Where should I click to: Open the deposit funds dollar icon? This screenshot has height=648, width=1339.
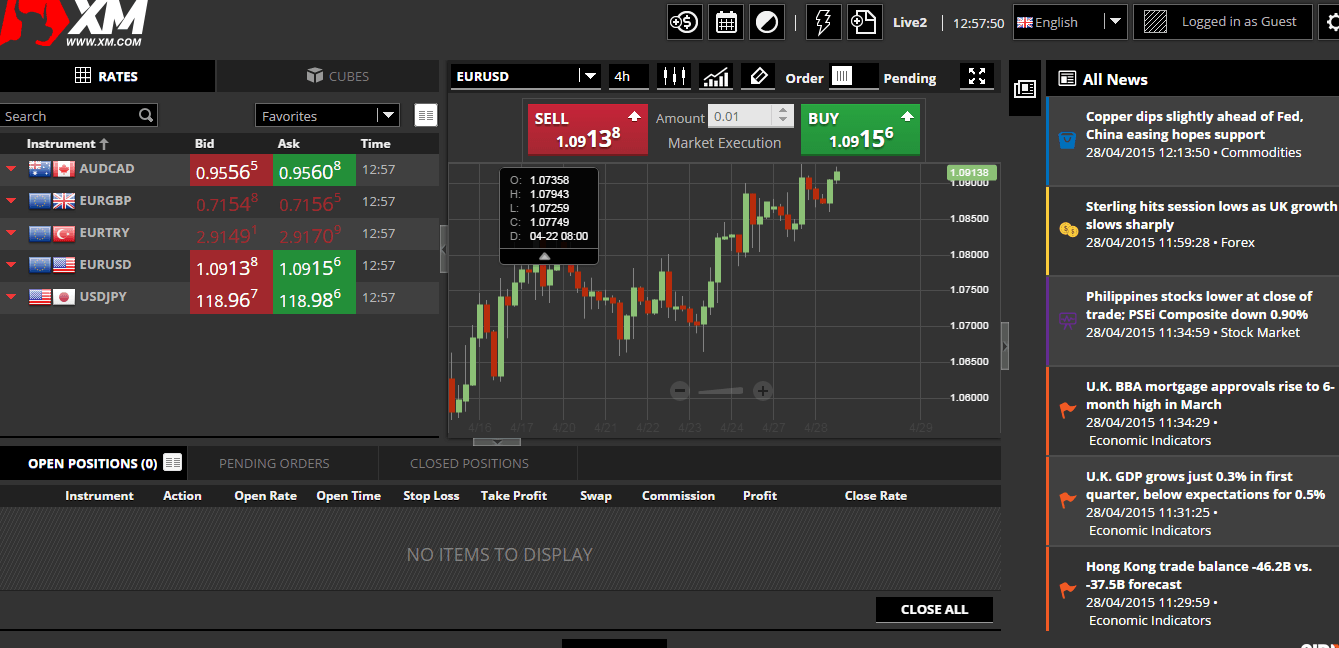pos(684,22)
